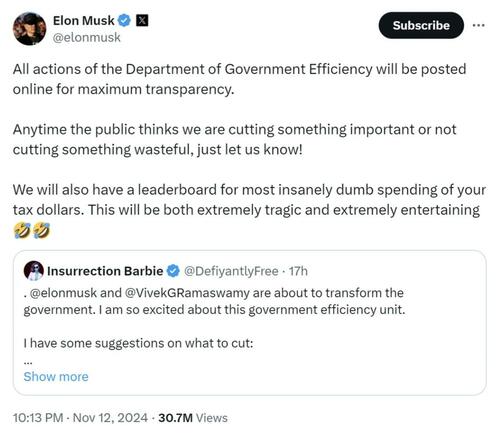Click the first rolling-laughing emoji
The width and height of the screenshot is (500, 435).
(x=22, y=231)
